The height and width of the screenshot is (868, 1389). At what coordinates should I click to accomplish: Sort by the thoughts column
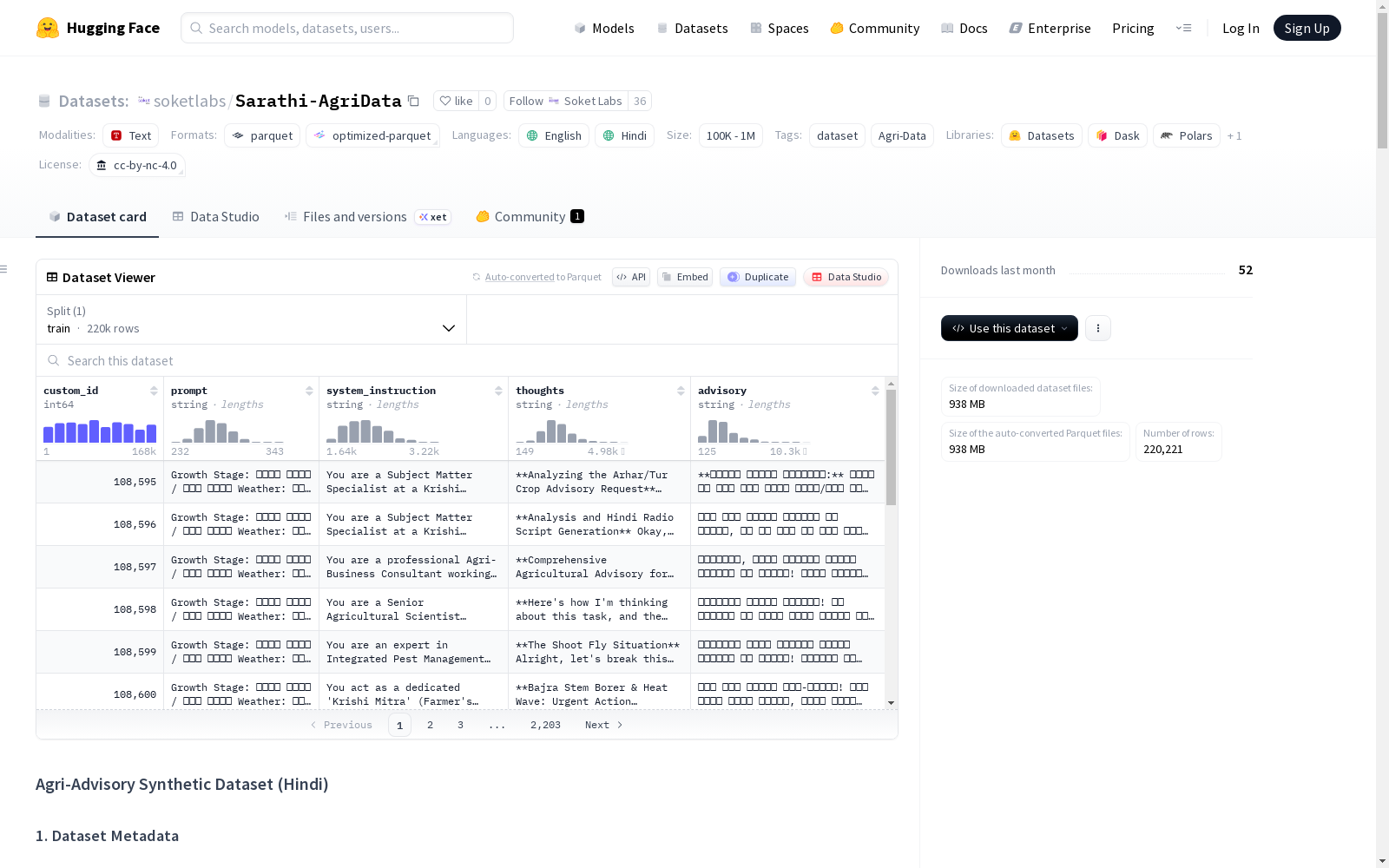click(x=681, y=391)
